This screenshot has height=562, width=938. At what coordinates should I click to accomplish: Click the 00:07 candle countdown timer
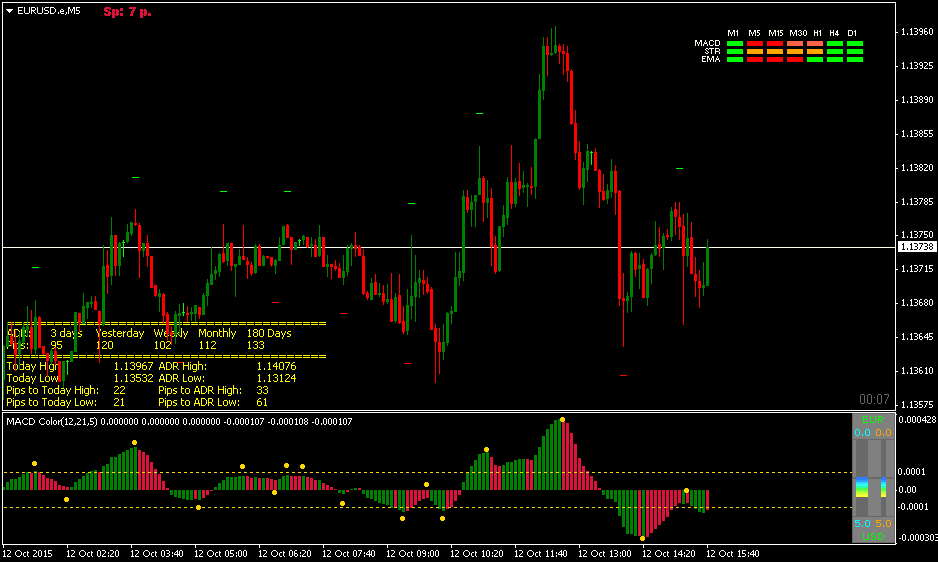pos(874,399)
